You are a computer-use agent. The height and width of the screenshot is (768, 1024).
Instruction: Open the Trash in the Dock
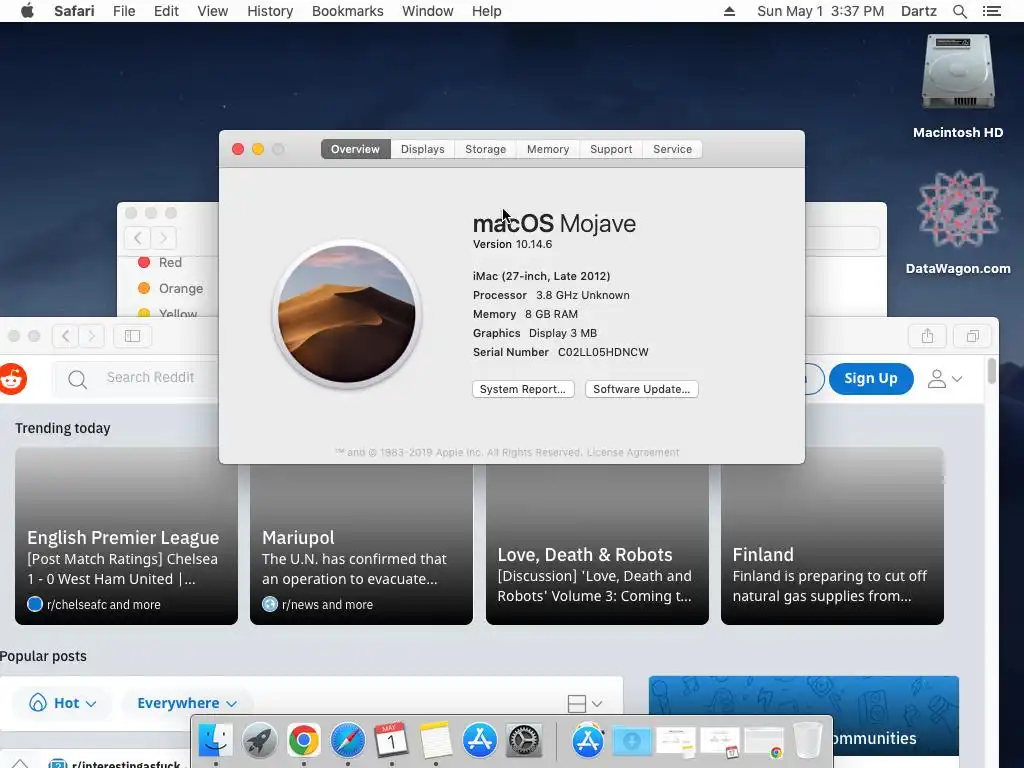(x=808, y=741)
